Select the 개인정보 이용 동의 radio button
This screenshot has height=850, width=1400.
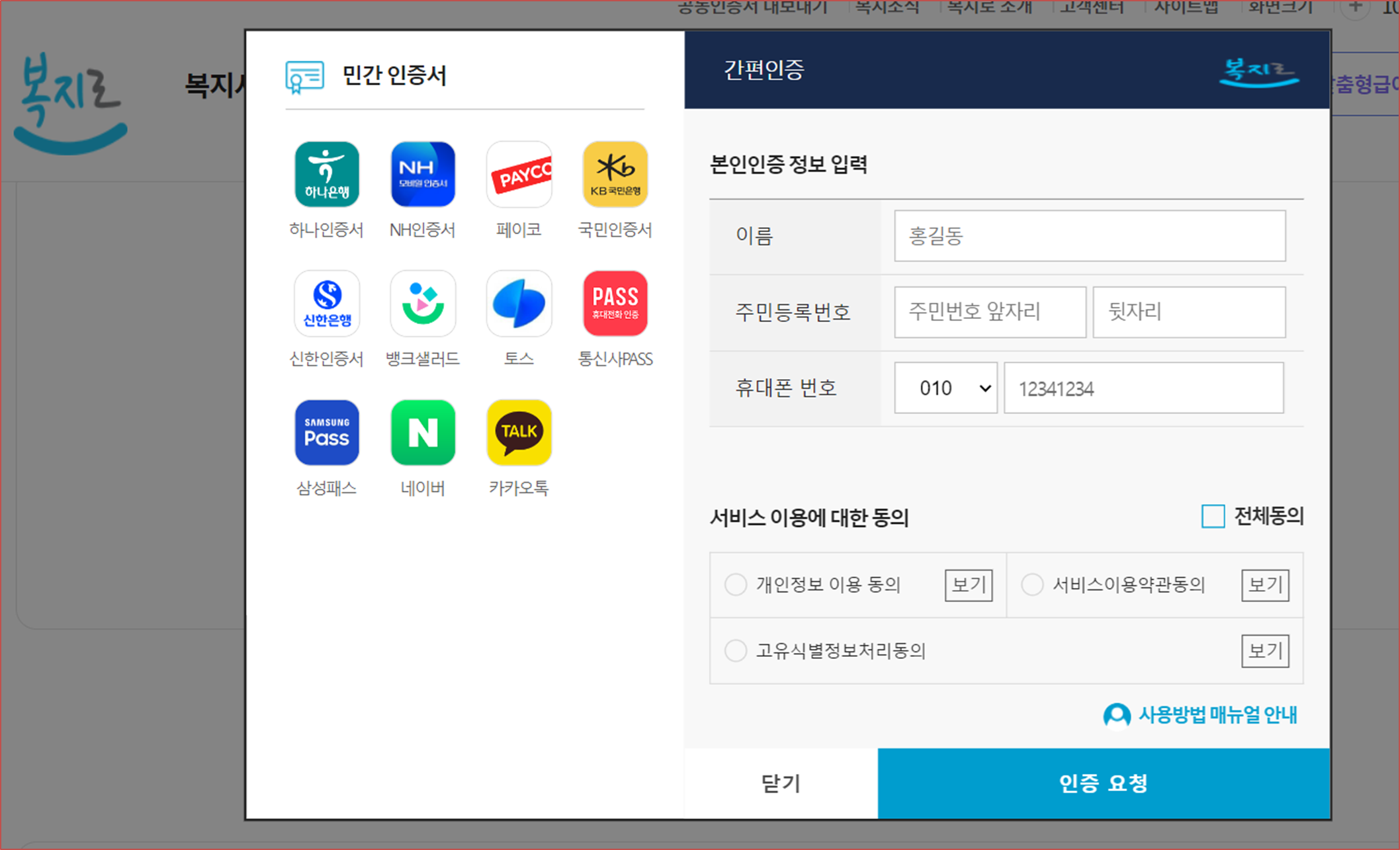click(x=735, y=584)
